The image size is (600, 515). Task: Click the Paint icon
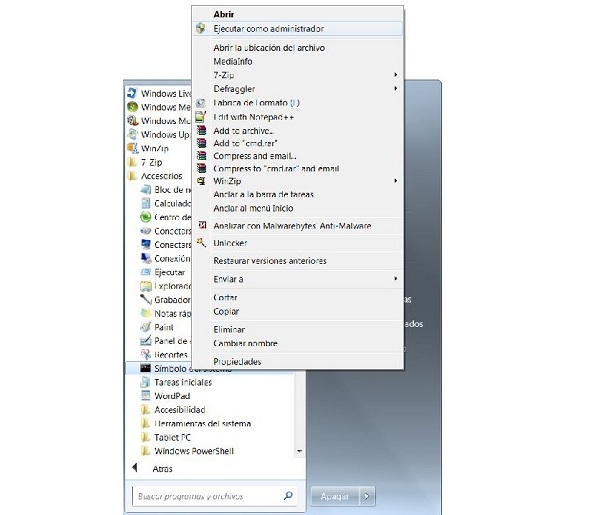tap(146, 327)
